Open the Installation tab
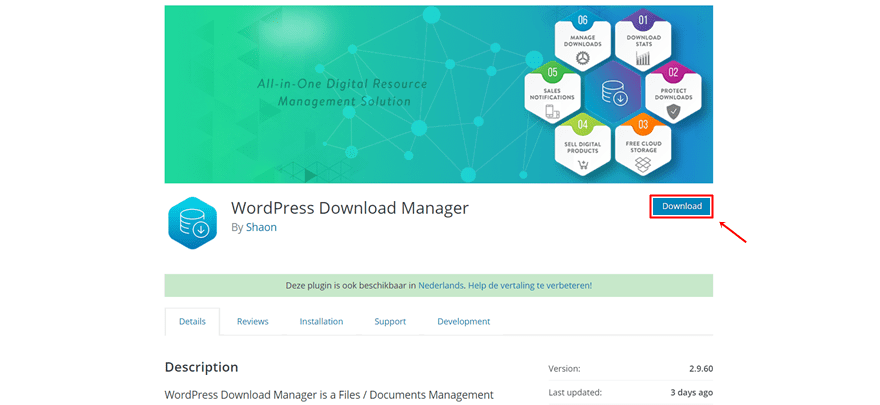Image resolution: width=880 pixels, height=405 pixels. (x=321, y=321)
